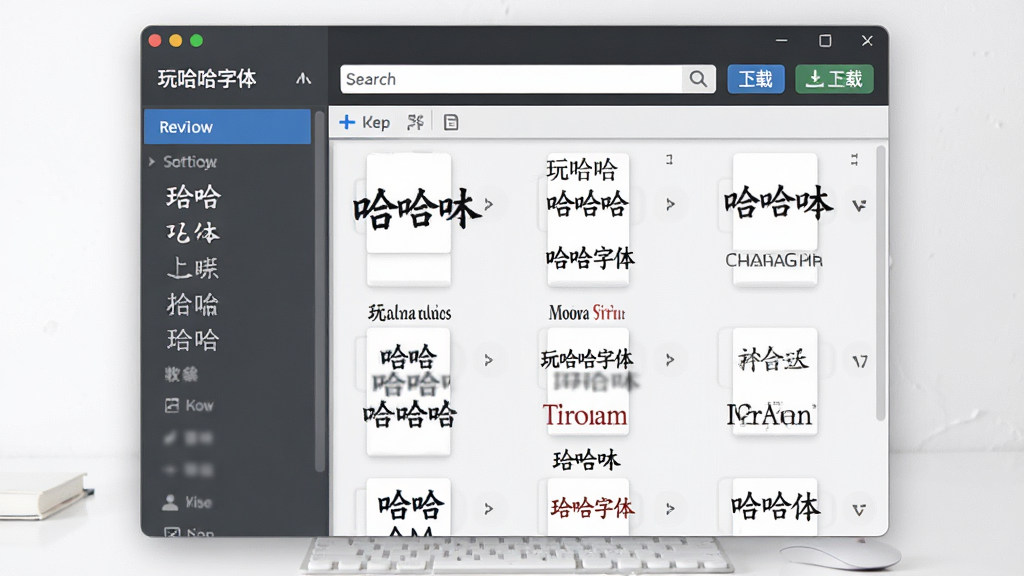Select the 上眜 entry in the sidebar
The height and width of the screenshot is (576, 1024).
[193, 268]
